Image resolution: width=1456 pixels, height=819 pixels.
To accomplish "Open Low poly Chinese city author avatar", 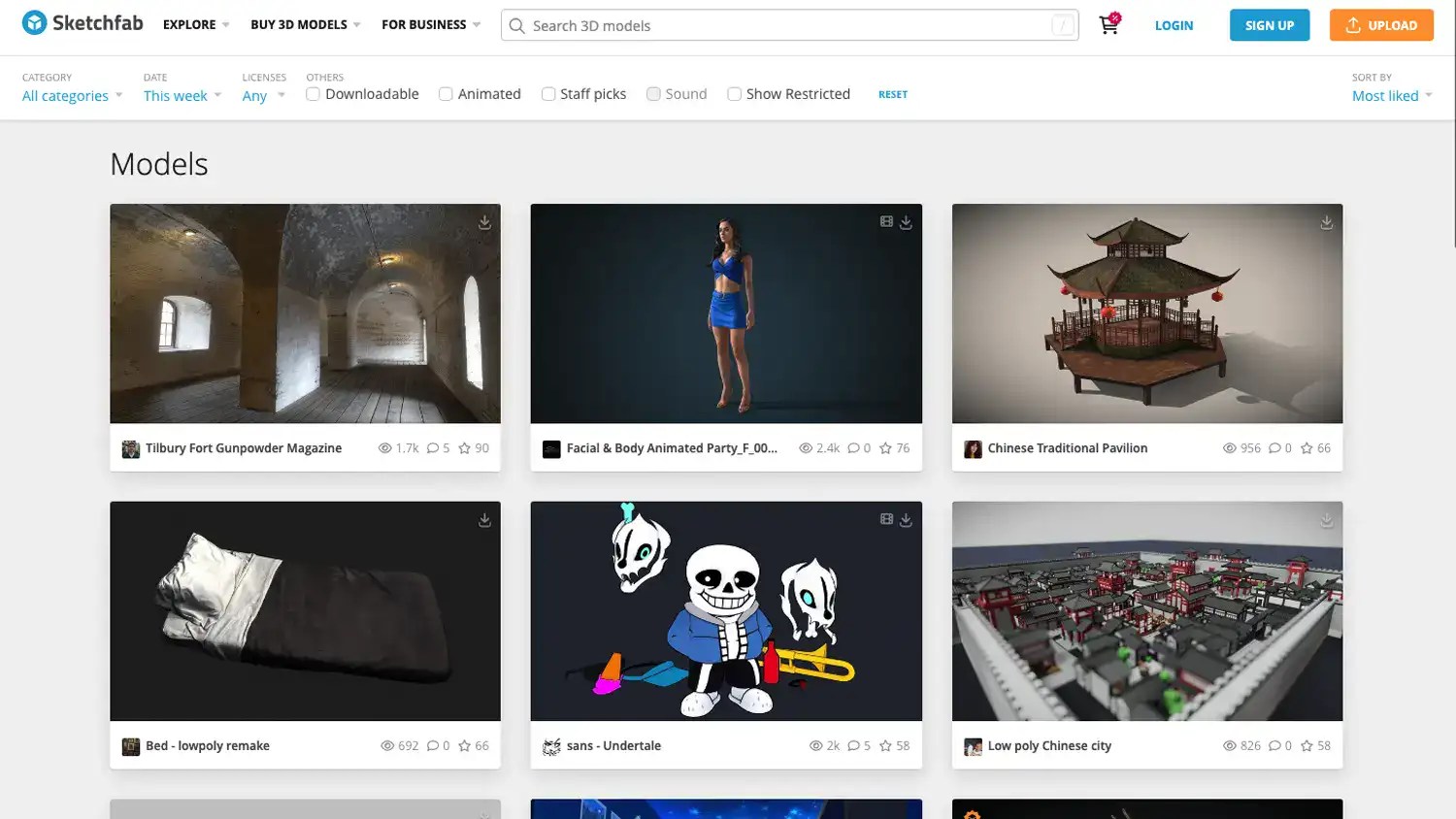I will point(973,747).
